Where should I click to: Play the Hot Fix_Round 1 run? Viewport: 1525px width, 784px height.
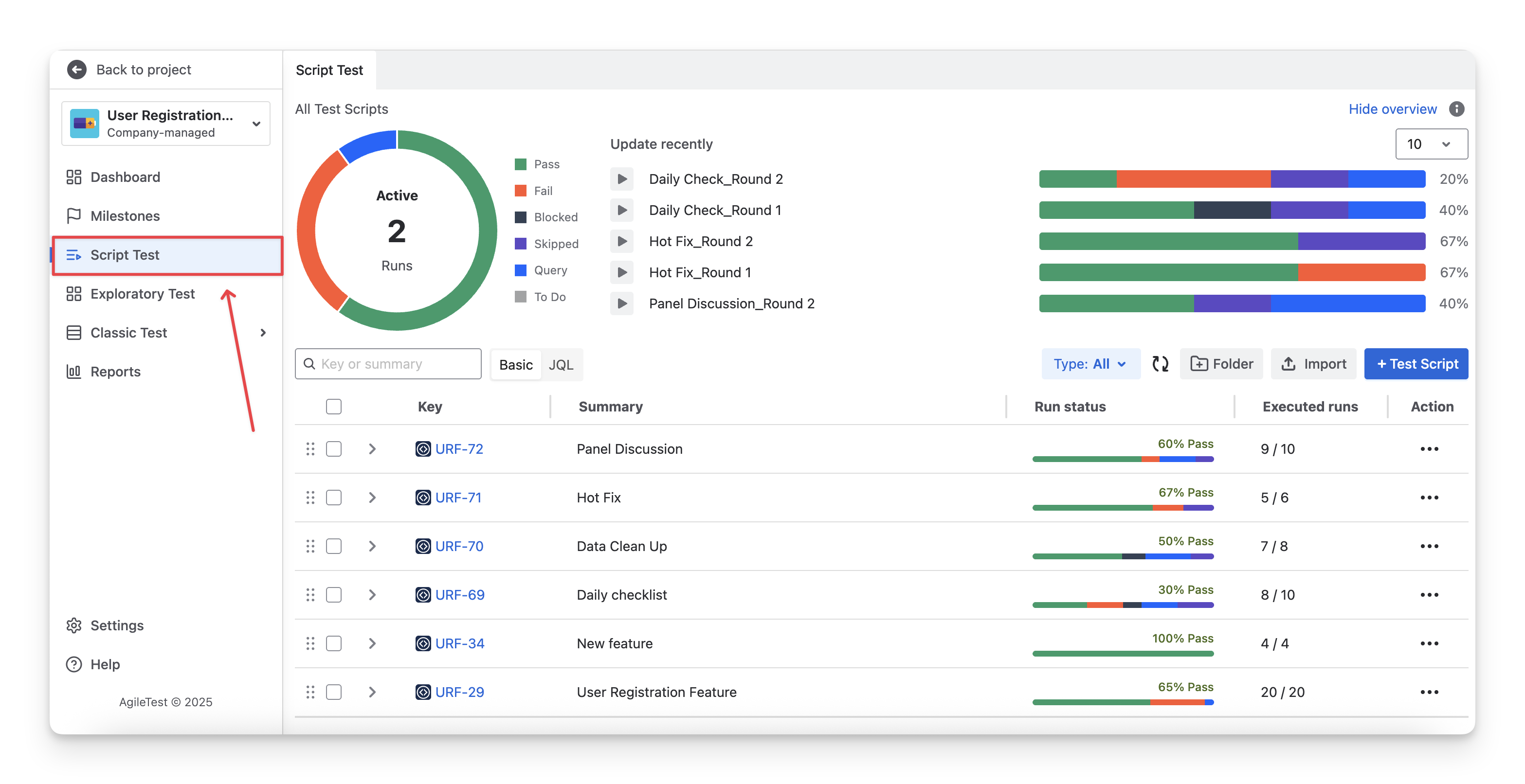click(621, 272)
